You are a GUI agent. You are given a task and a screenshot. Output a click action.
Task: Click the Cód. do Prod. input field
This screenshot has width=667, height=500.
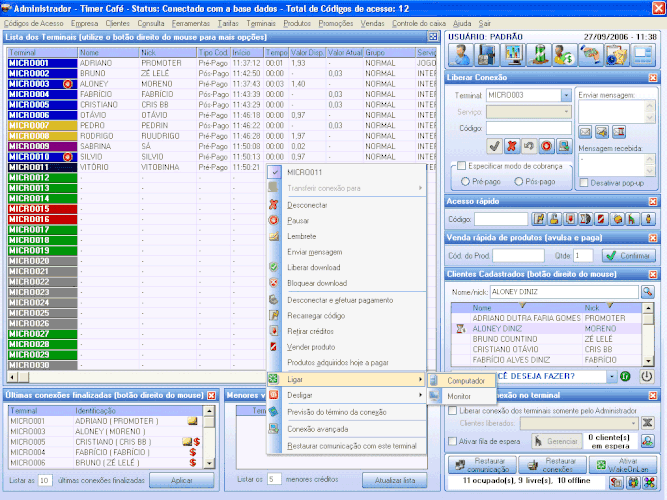(518, 256)
